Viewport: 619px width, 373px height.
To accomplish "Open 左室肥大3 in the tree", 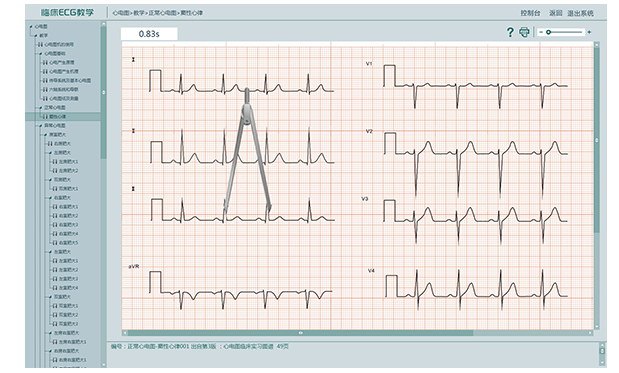I will click(68, 279).
